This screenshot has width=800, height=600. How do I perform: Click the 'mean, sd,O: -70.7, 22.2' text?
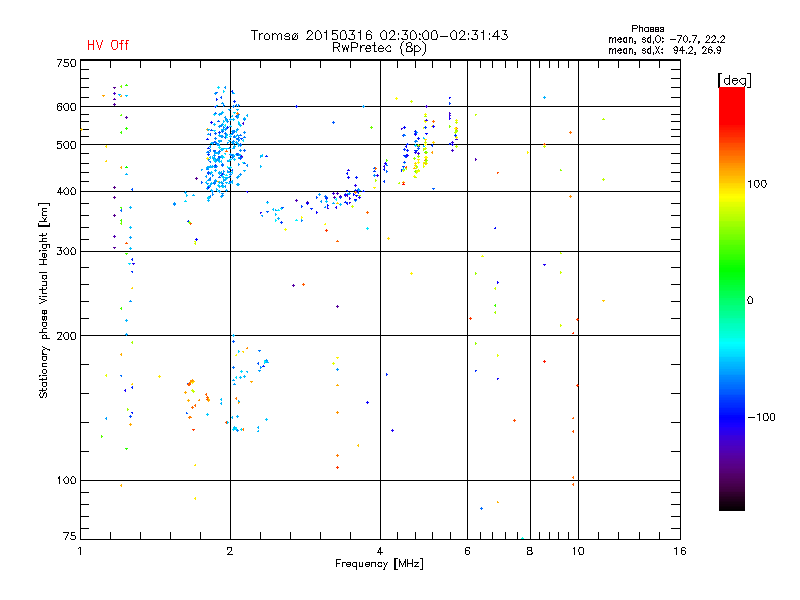[x=666, y=39]
